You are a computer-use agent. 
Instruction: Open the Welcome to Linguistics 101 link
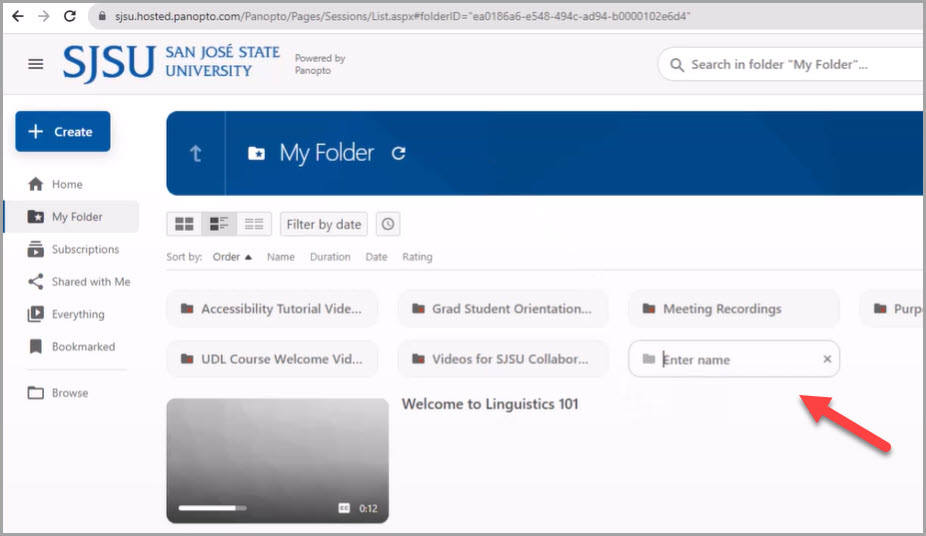(490, 404)
